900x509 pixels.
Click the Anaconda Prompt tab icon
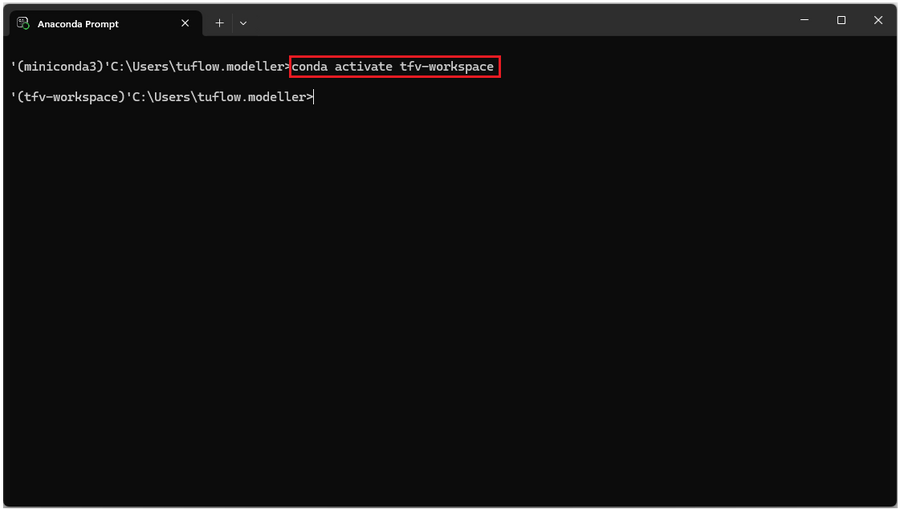pos(23,23)
